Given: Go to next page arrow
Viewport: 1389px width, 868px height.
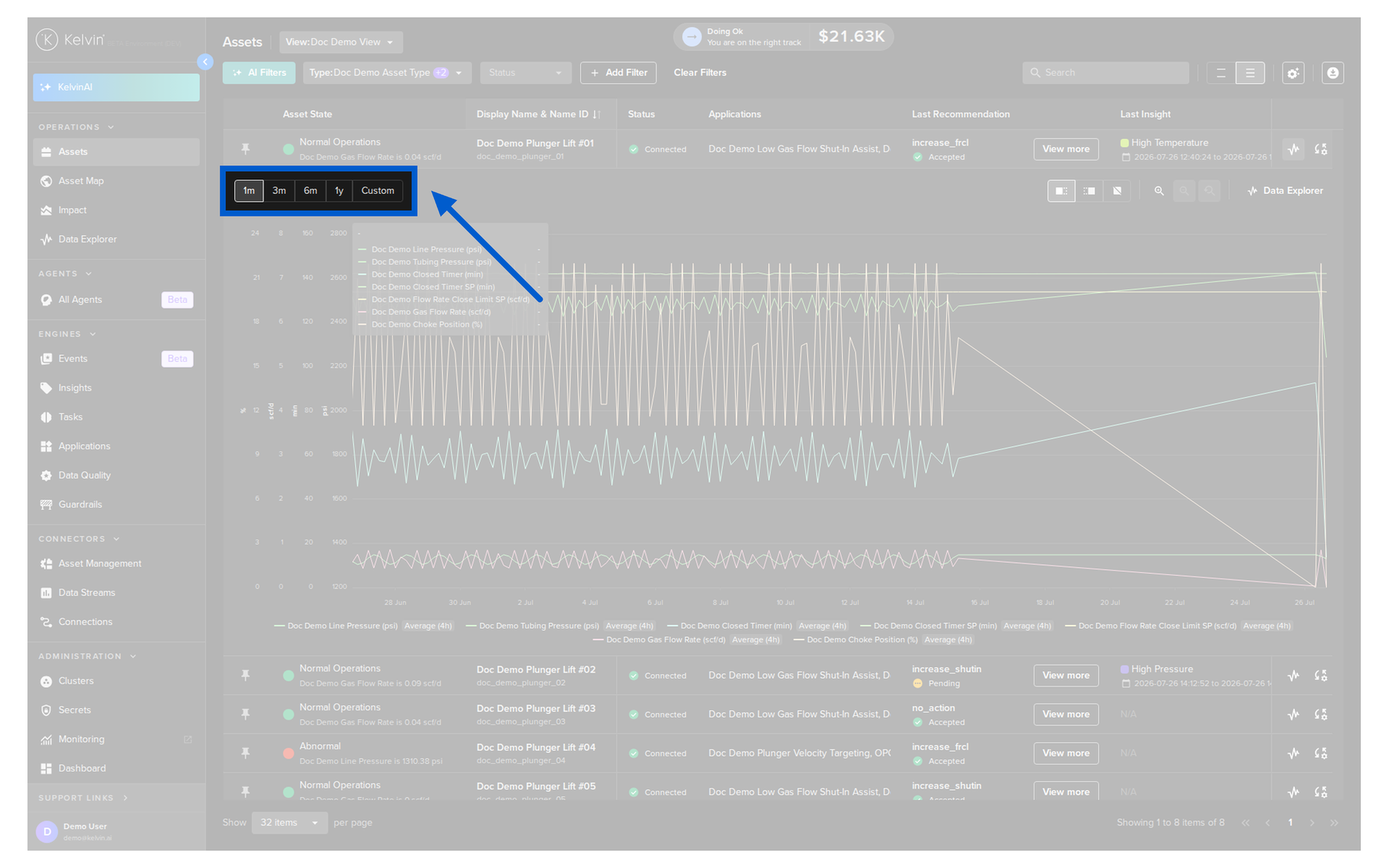Looking at the screenshot, I should click(x=1312, y=823).
